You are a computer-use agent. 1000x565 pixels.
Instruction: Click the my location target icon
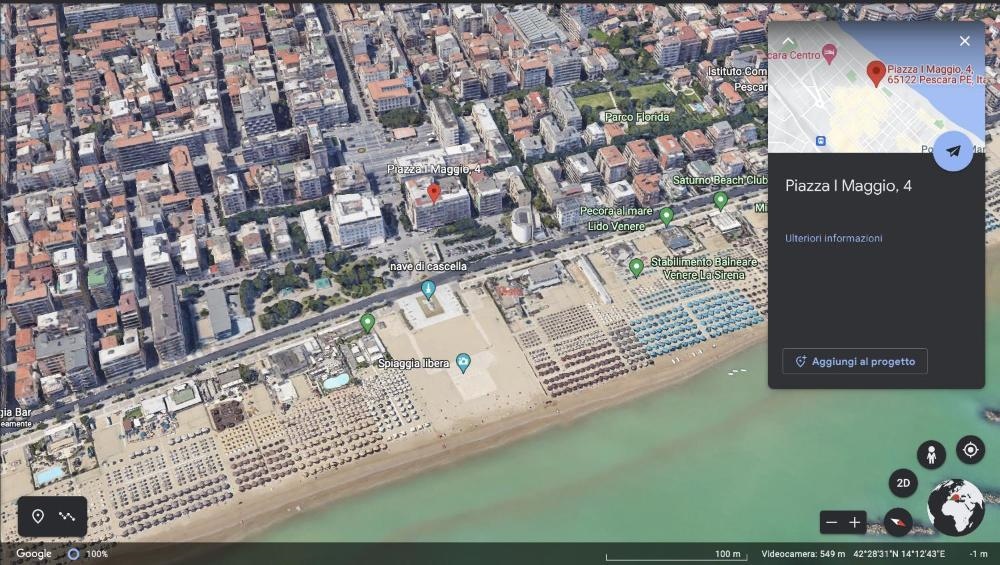[970, 450]
